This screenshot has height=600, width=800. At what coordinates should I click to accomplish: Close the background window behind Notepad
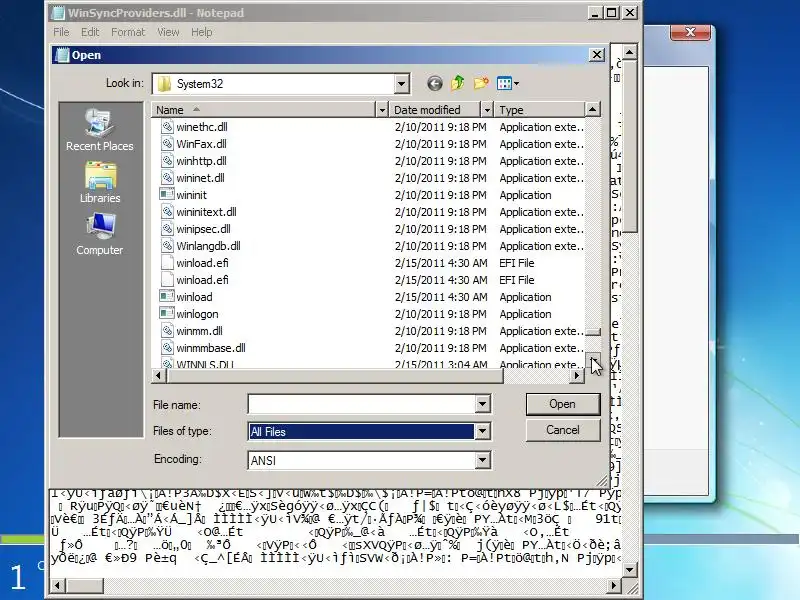point(690,32)
